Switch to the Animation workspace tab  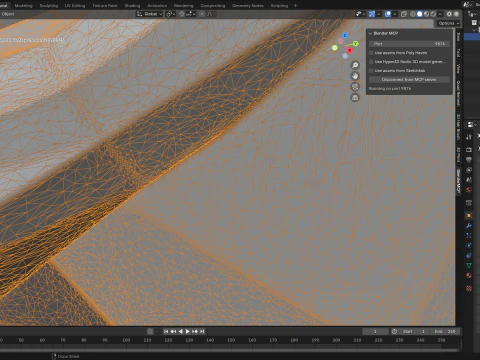pos(157,6)
